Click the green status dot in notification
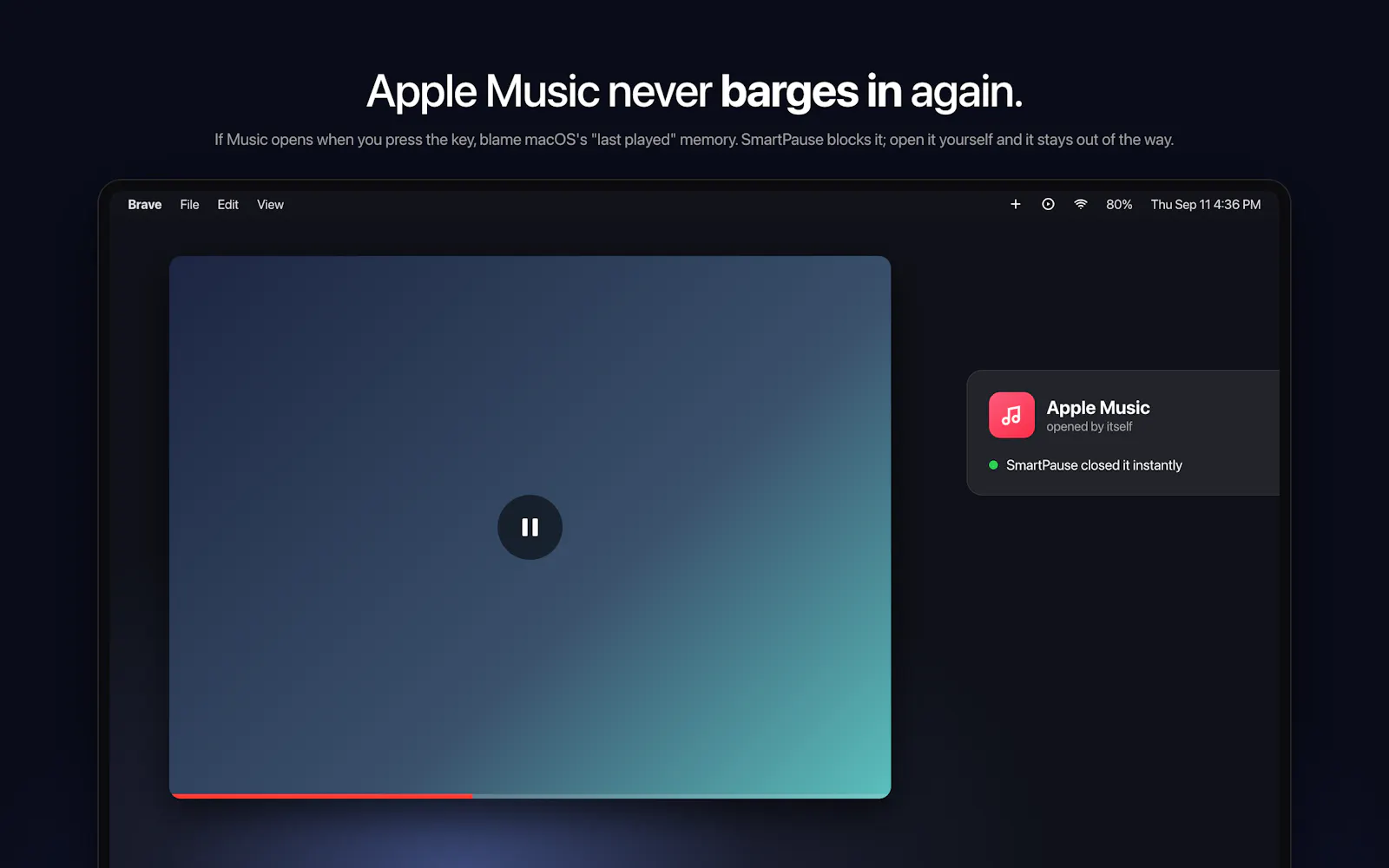Image resolution: width=1389 pixels, height=868 pixels. (x=993, y=465)
